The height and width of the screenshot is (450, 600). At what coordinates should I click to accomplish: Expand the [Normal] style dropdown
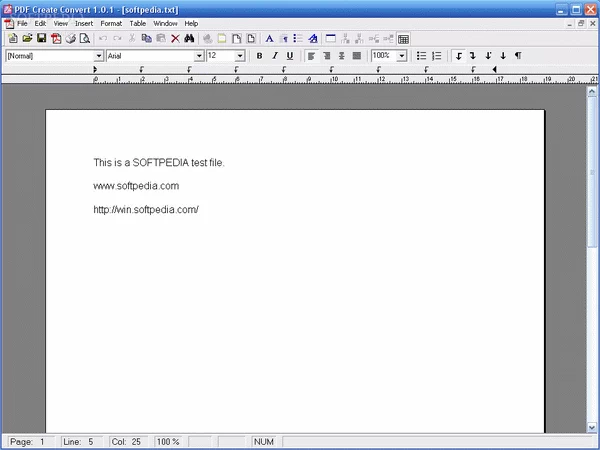coord(99,56)
